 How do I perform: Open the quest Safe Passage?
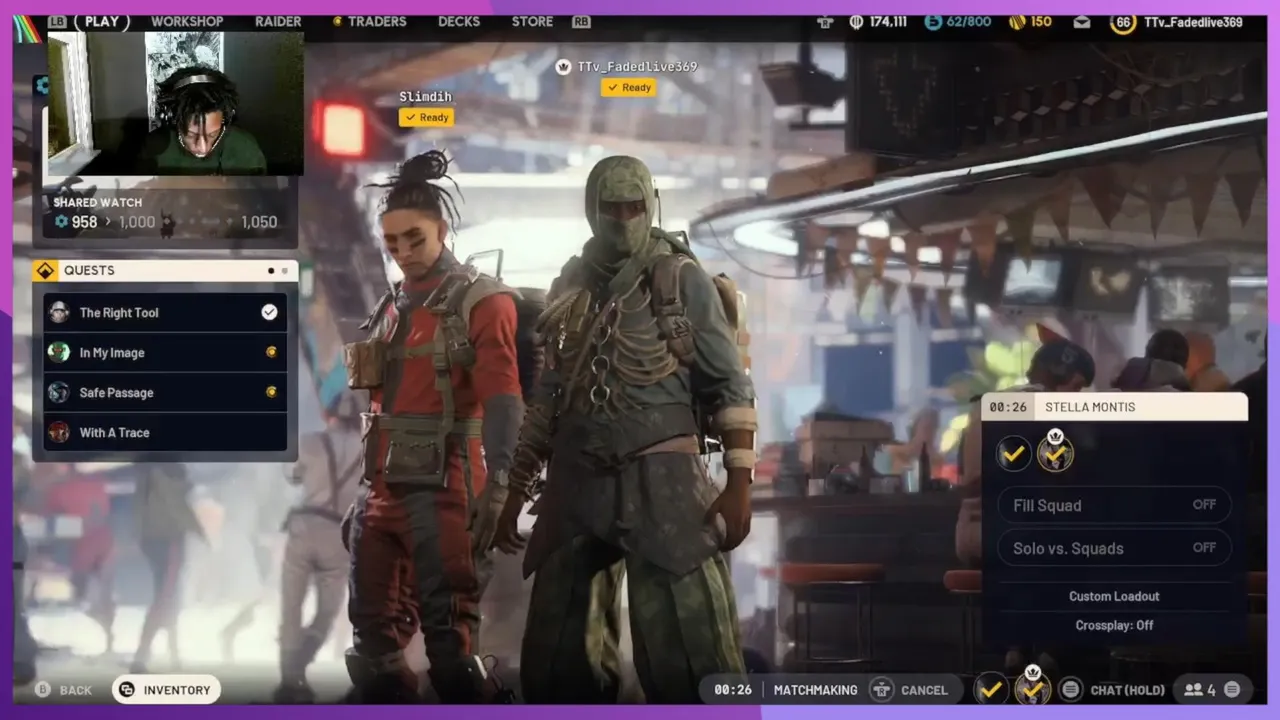[x=165, y=392]
